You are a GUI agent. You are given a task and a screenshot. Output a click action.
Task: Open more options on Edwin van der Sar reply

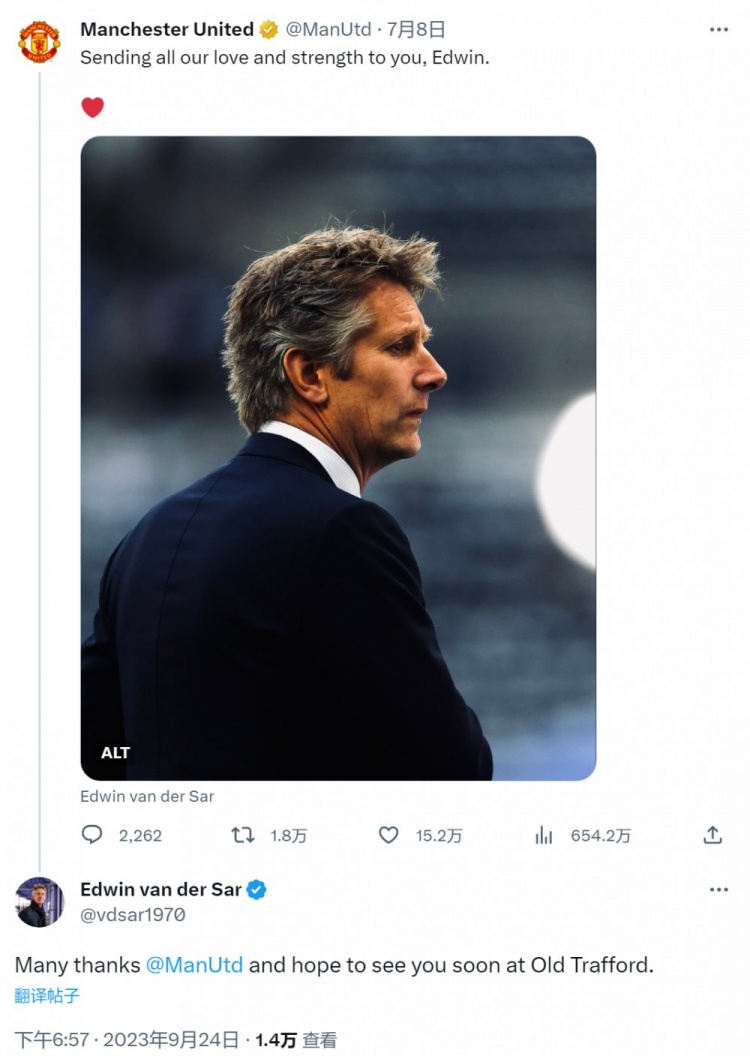[x=718, y=890]
